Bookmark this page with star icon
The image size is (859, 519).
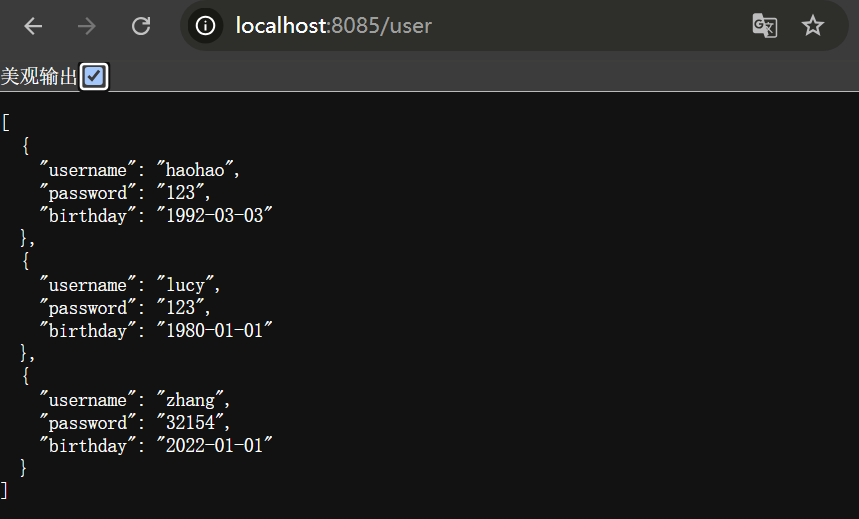click(813, 26)
